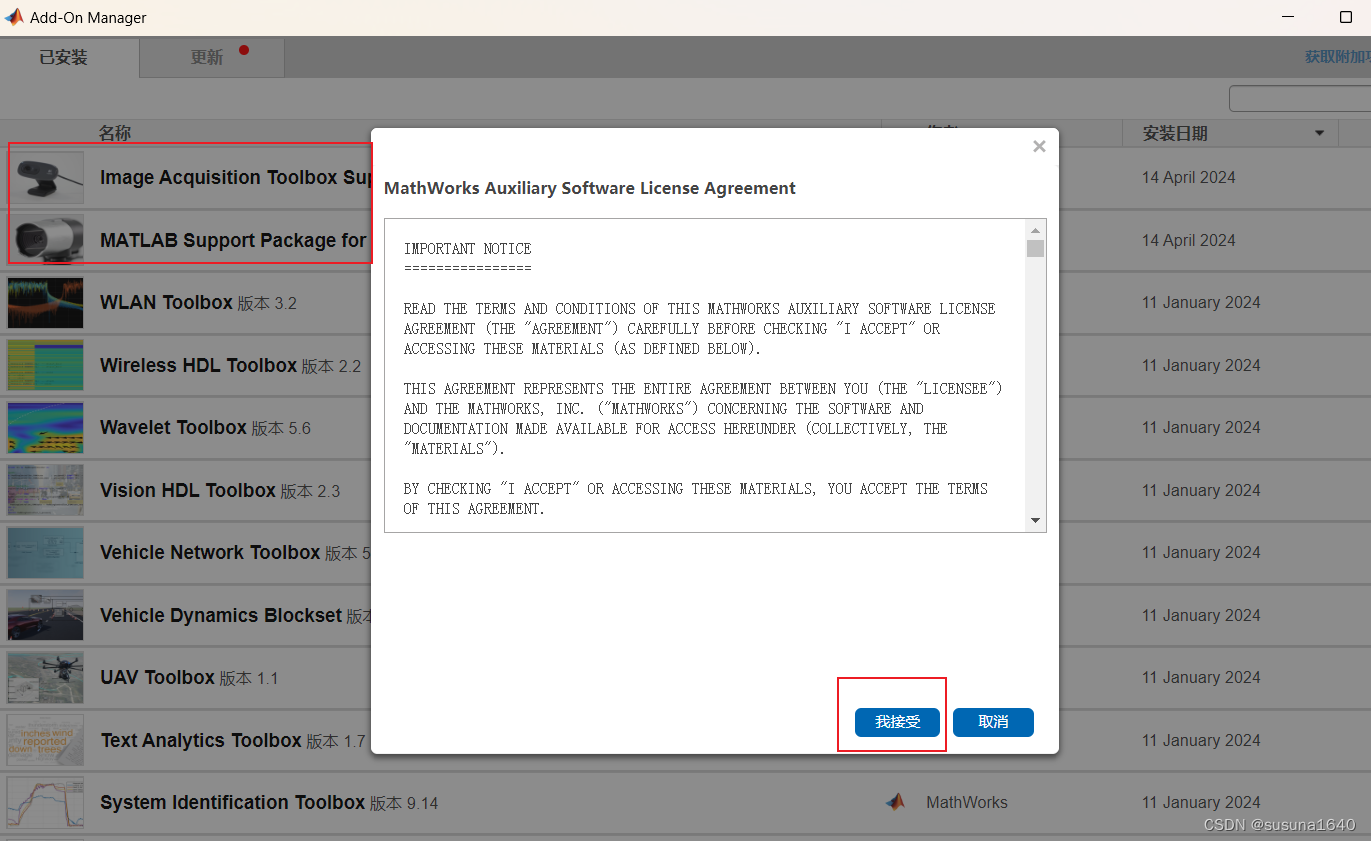Maximize the Add-On Manager window
Image resolution: width=1371 pixels, height=841 pixels.
pyautogui.click(x=1345, y=17)
